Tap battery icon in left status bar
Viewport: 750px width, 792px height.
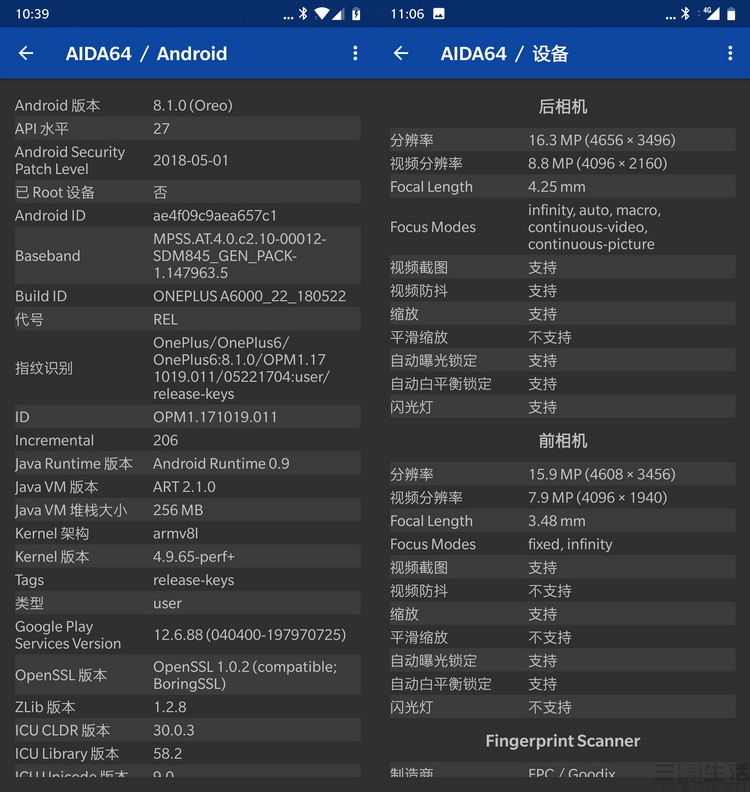(x=357, y=14)
